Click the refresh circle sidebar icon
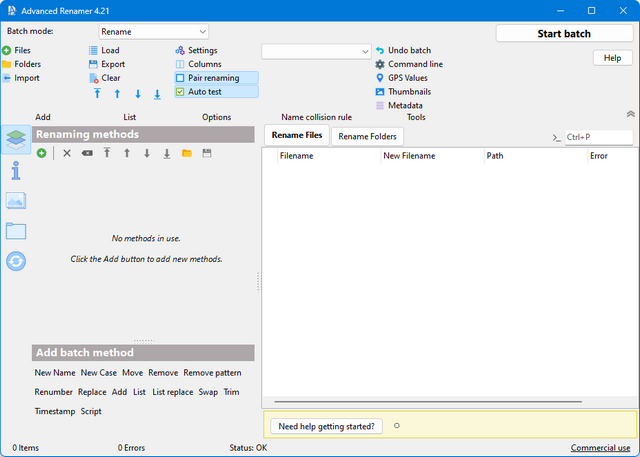Screen dimensions: 640x457 [16, 261]
